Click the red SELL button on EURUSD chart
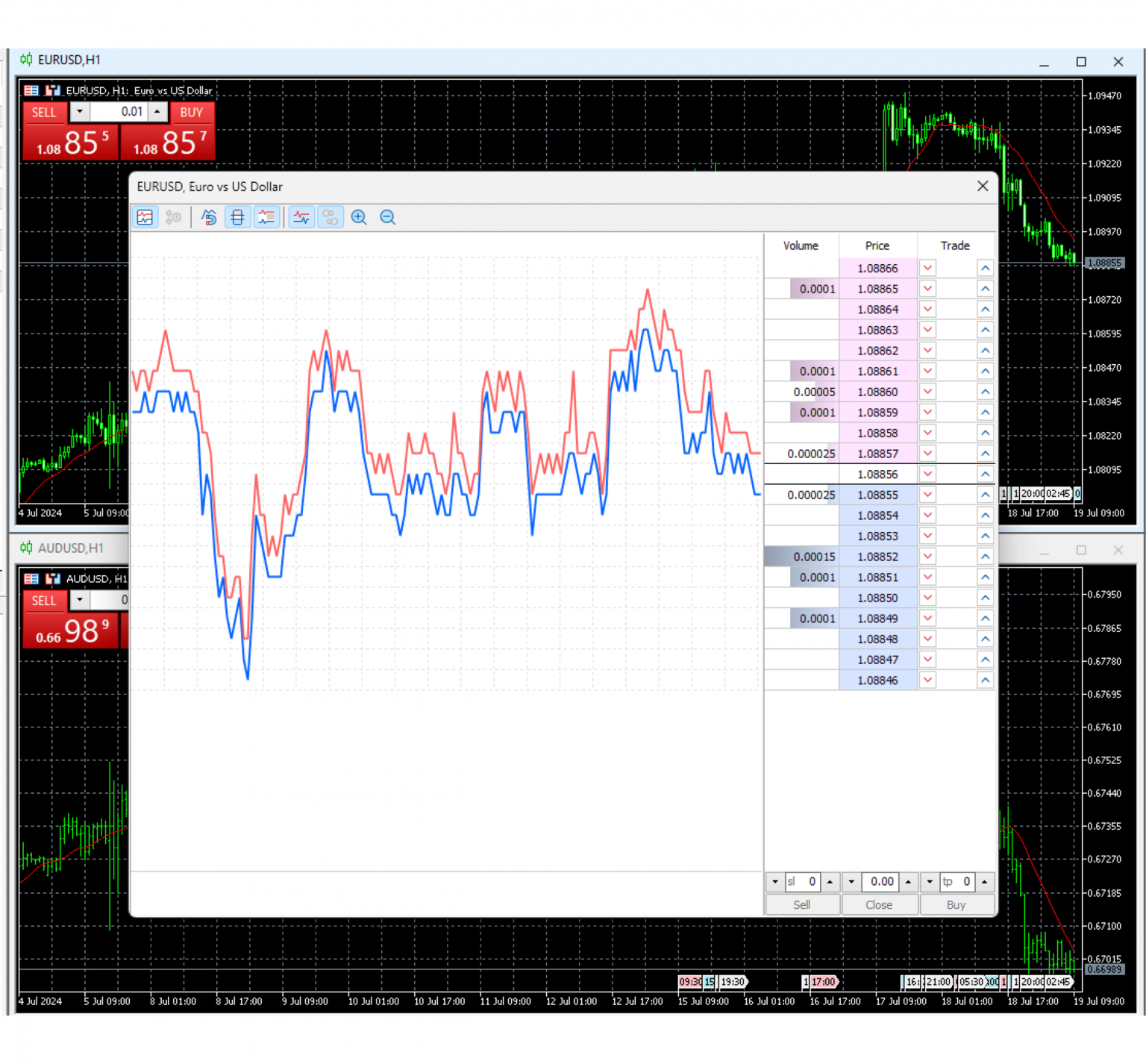Screen dimensions: 1146x1064 pyautogui.click(x=44, y=112)
